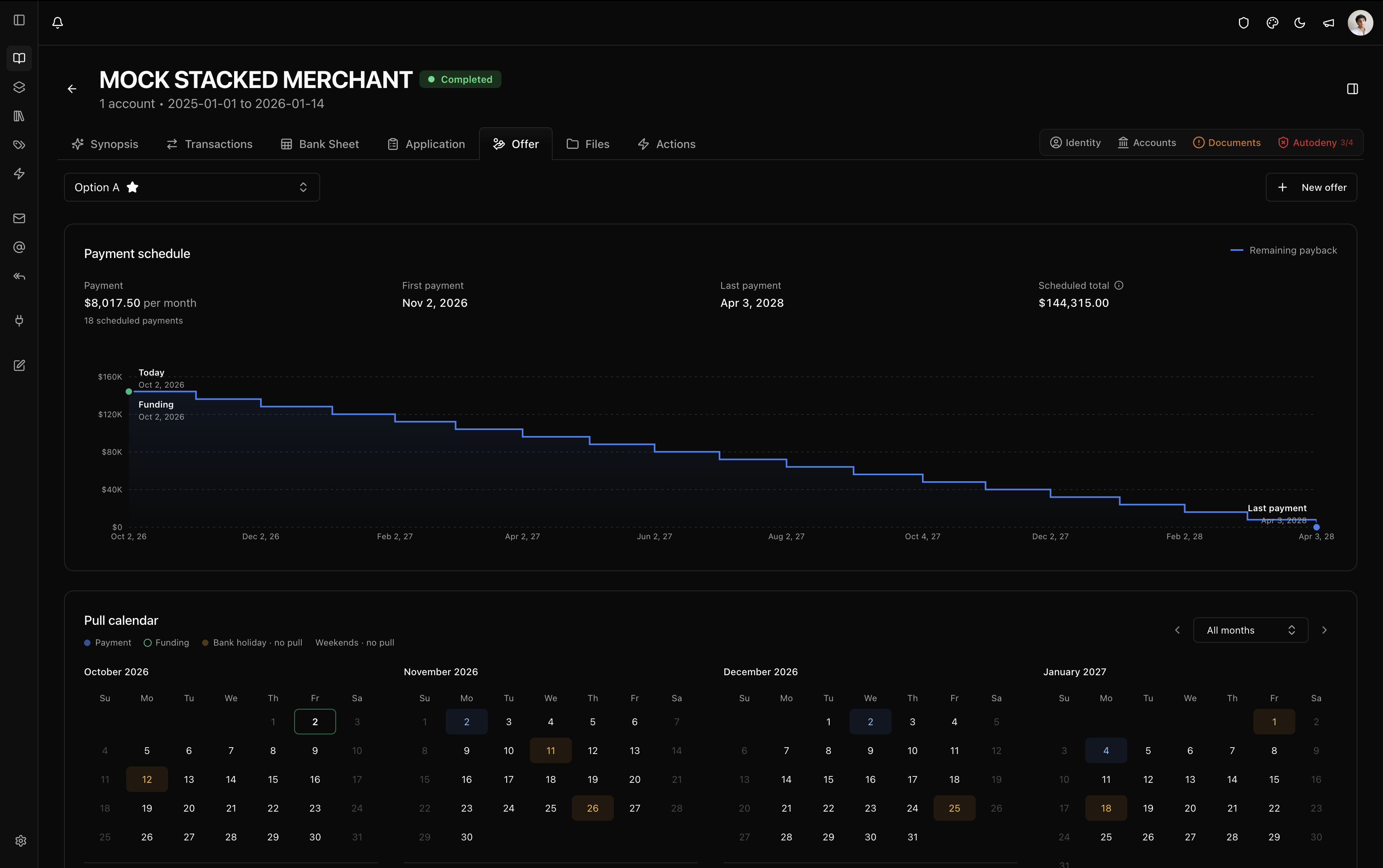Open the stacked layers sidebar icon

[x=19, y=87]
